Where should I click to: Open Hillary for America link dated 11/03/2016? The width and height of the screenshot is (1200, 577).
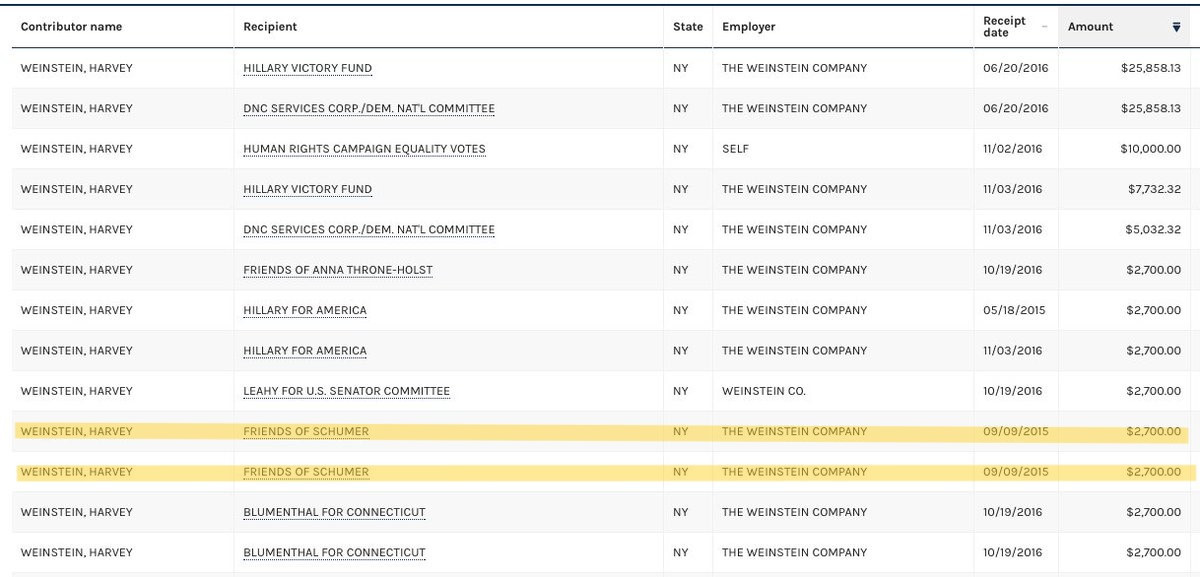[305, 350]
